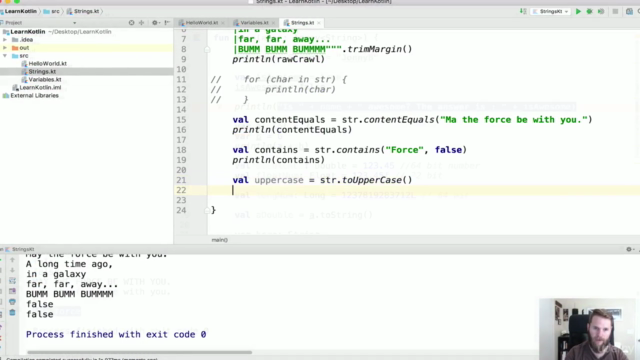
Task: Open Project Structure icon in top toolbar
Action: pos(629,12)
